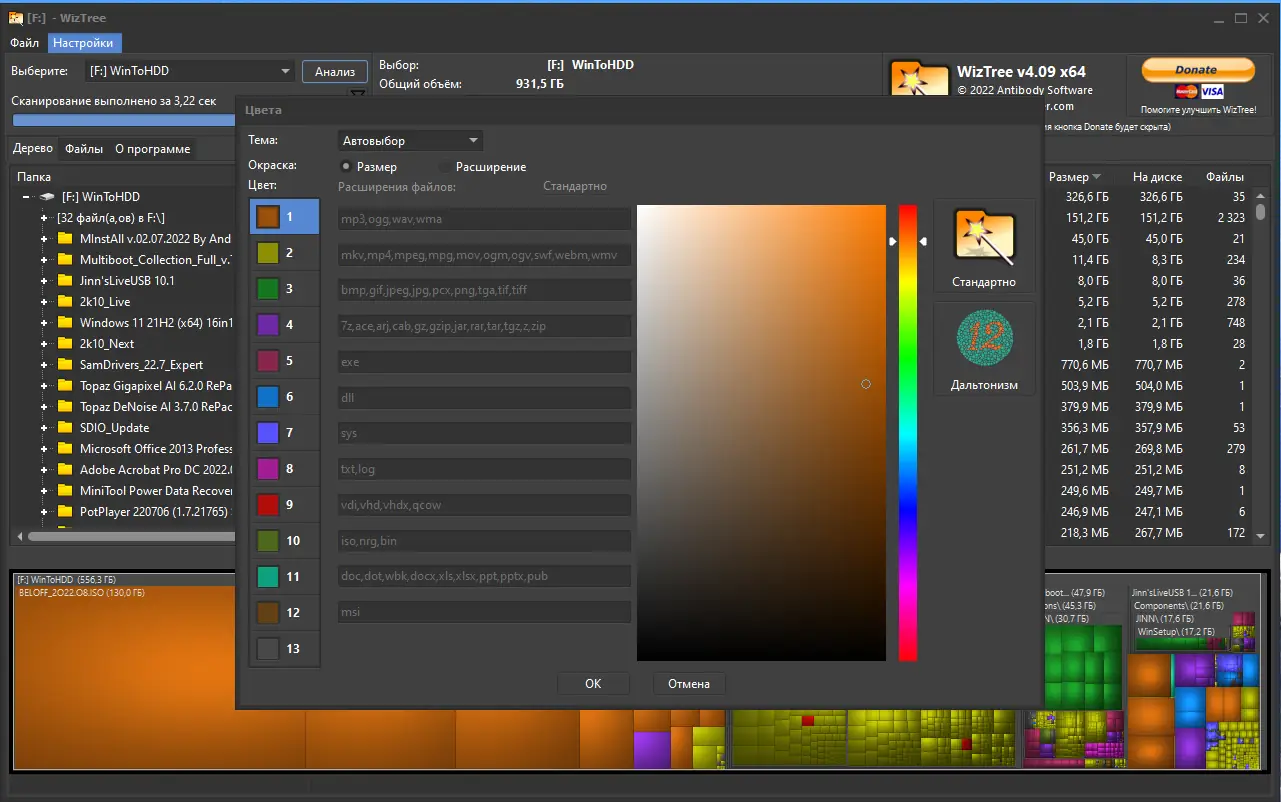Viewport: 1281px width, 802px height.
Task: Click the folder icon next to SDIO_Update
Action: [x=63, y=427]
